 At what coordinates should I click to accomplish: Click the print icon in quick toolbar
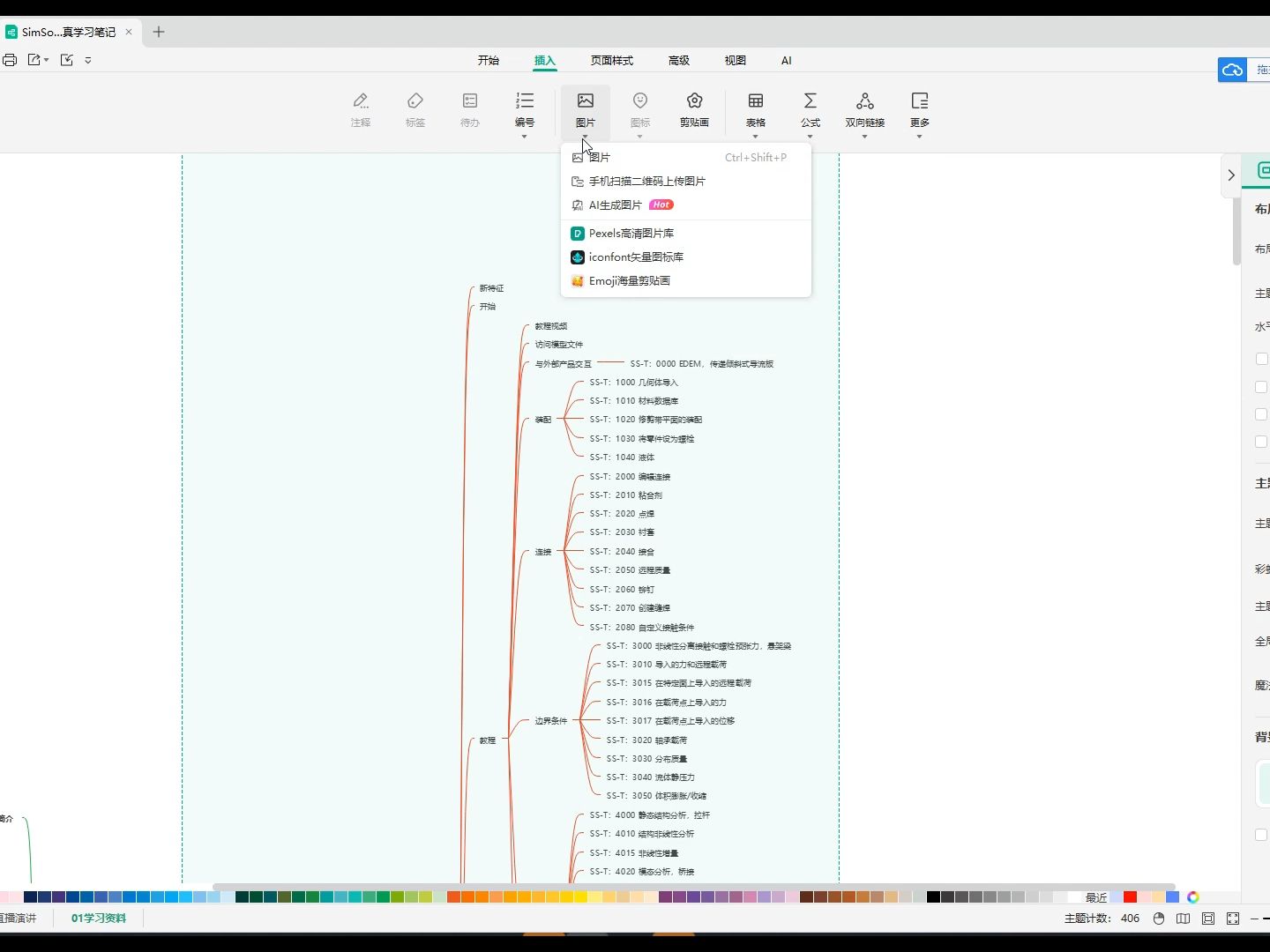[x=10, y=60]
